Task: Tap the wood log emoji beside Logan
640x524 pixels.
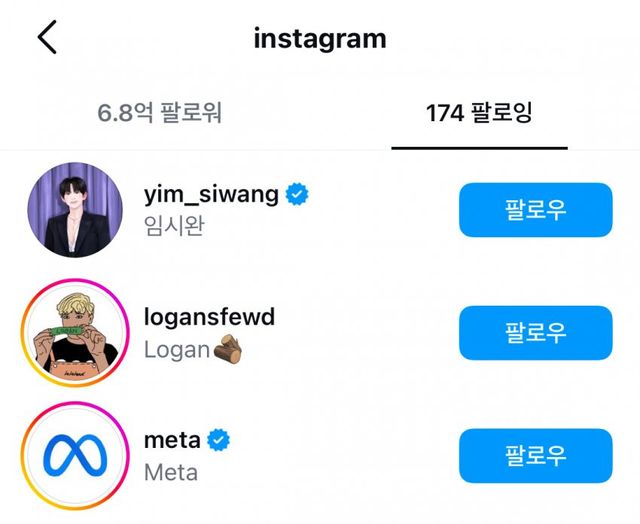Action: pos(228,350)
